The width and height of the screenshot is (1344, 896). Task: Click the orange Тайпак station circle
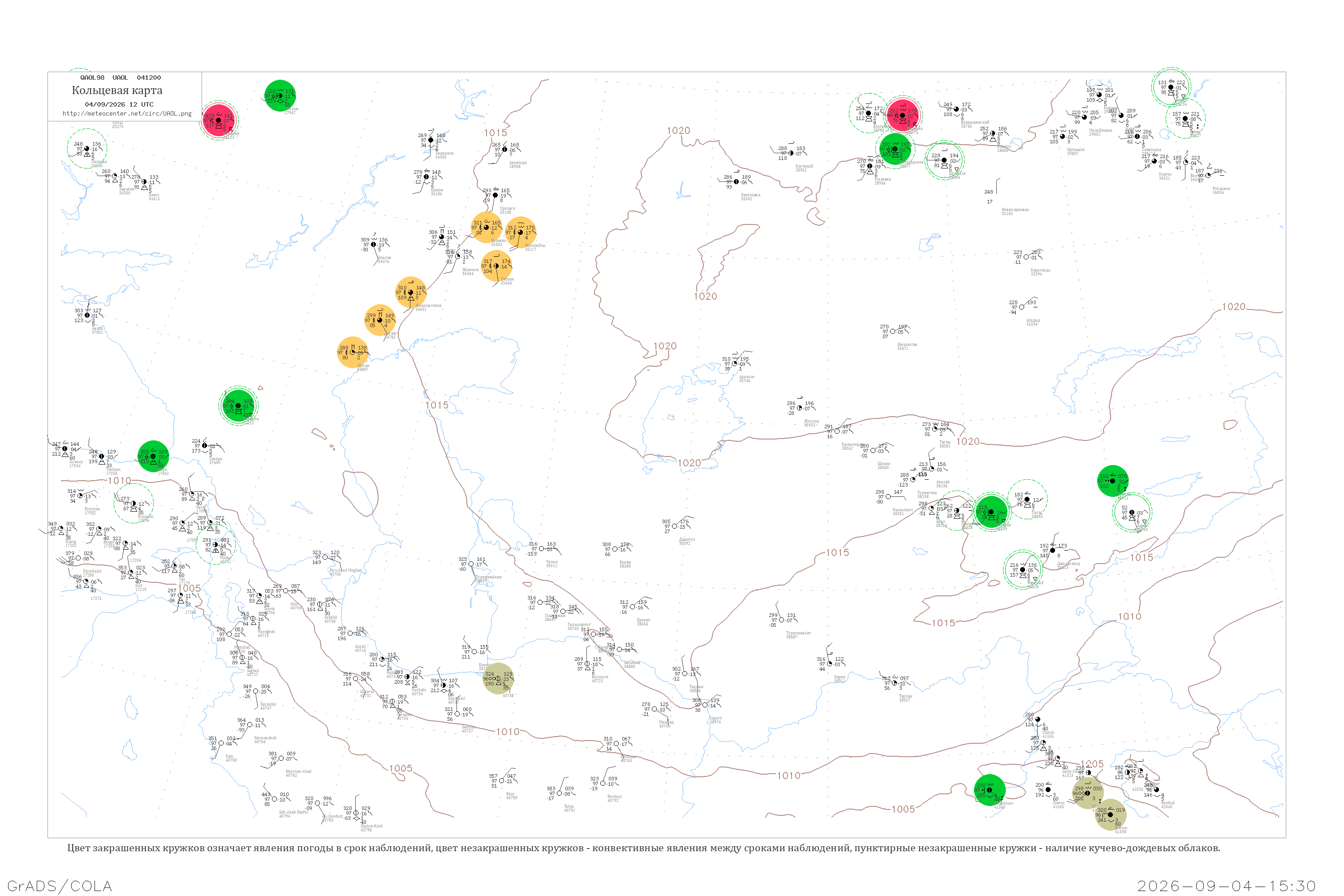(496, 266)
